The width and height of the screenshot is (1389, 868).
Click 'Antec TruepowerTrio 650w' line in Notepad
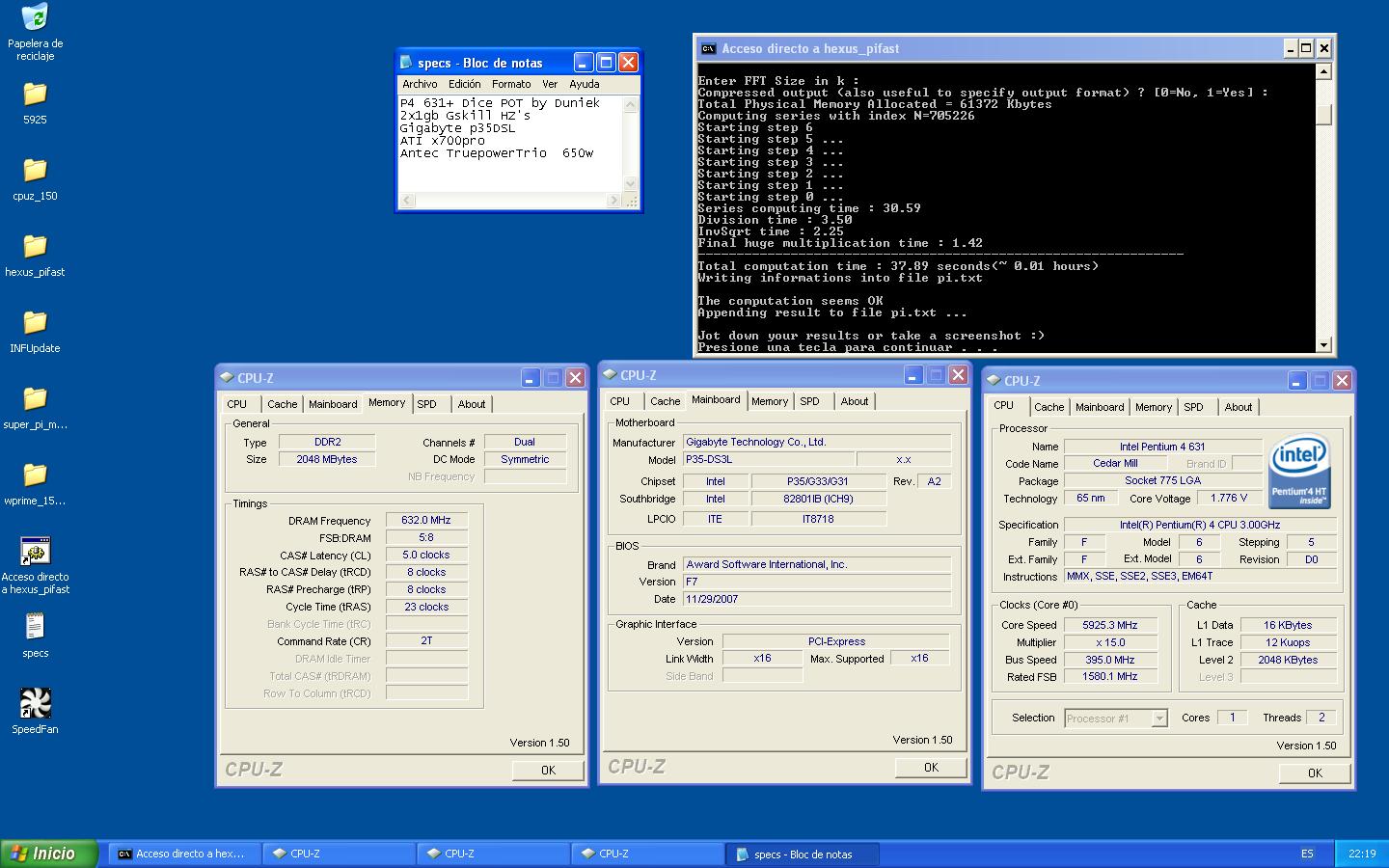pyautogui.click(x=497, y=153)
